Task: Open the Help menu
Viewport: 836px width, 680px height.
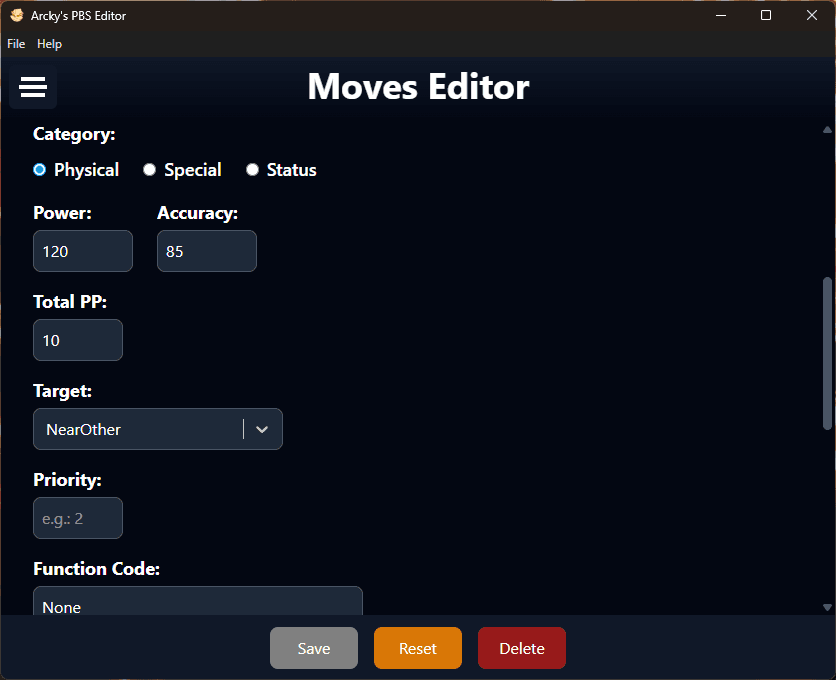Action: pos(49,44)
